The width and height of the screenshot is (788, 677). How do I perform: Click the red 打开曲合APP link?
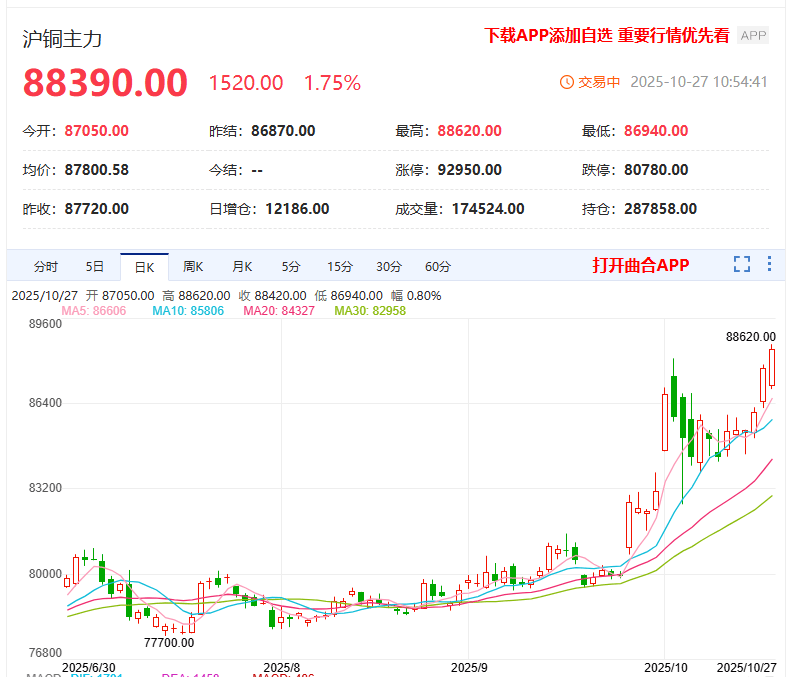(x=640, y=265)
